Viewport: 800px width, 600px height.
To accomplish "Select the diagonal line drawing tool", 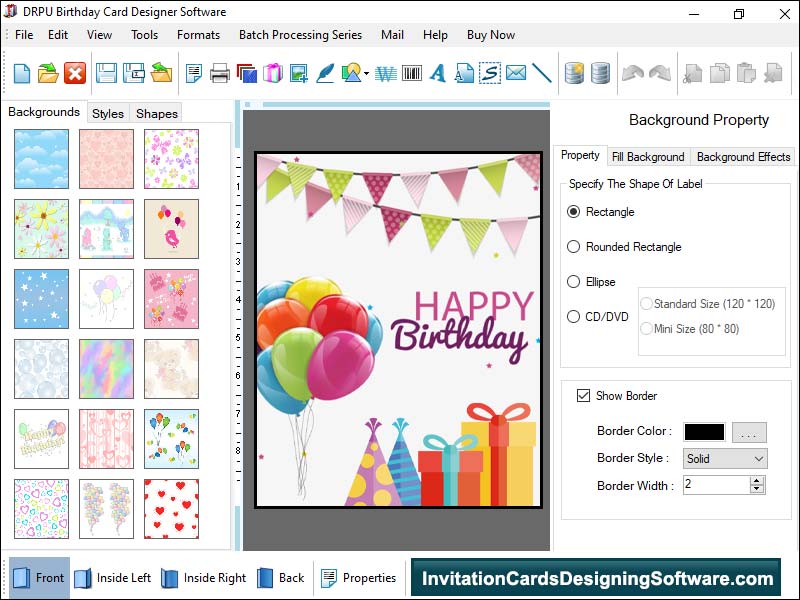I will click(x=542, y=73).
